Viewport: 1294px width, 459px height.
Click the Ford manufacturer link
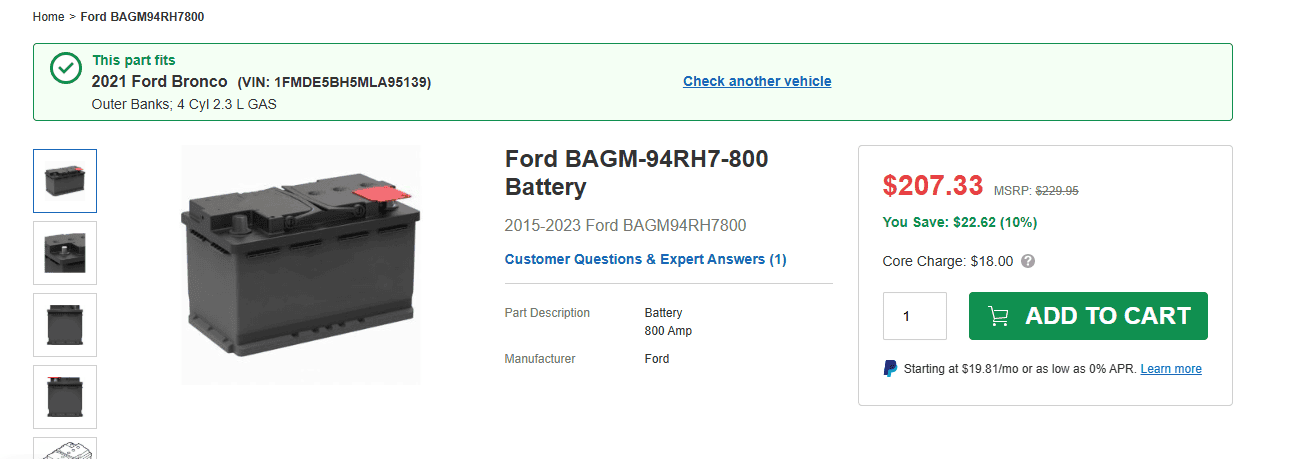pyautogui.click(x=657, y=359)
